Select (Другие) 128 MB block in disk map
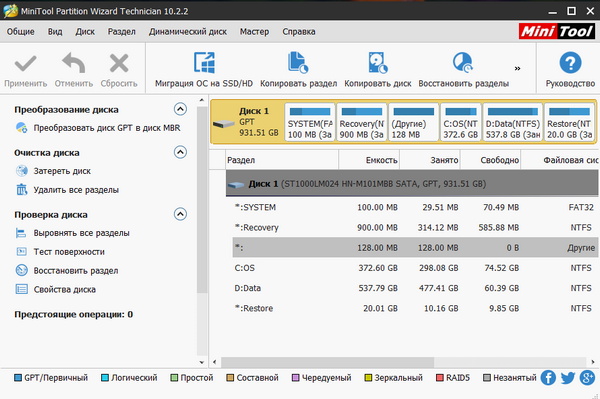Screen dimensions: 600x399 click(414, 122)
